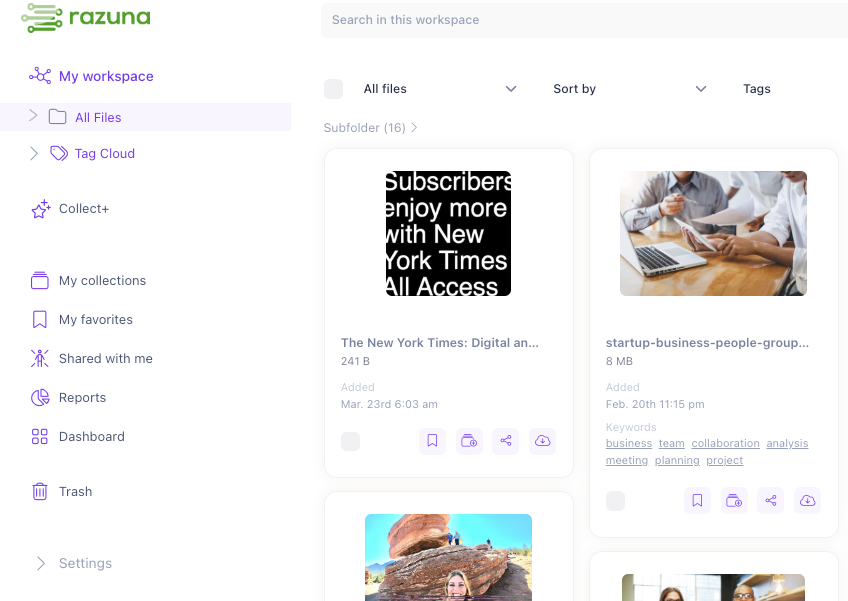
Task: Open the Settings menu label
Action: (x=85, y=563)
